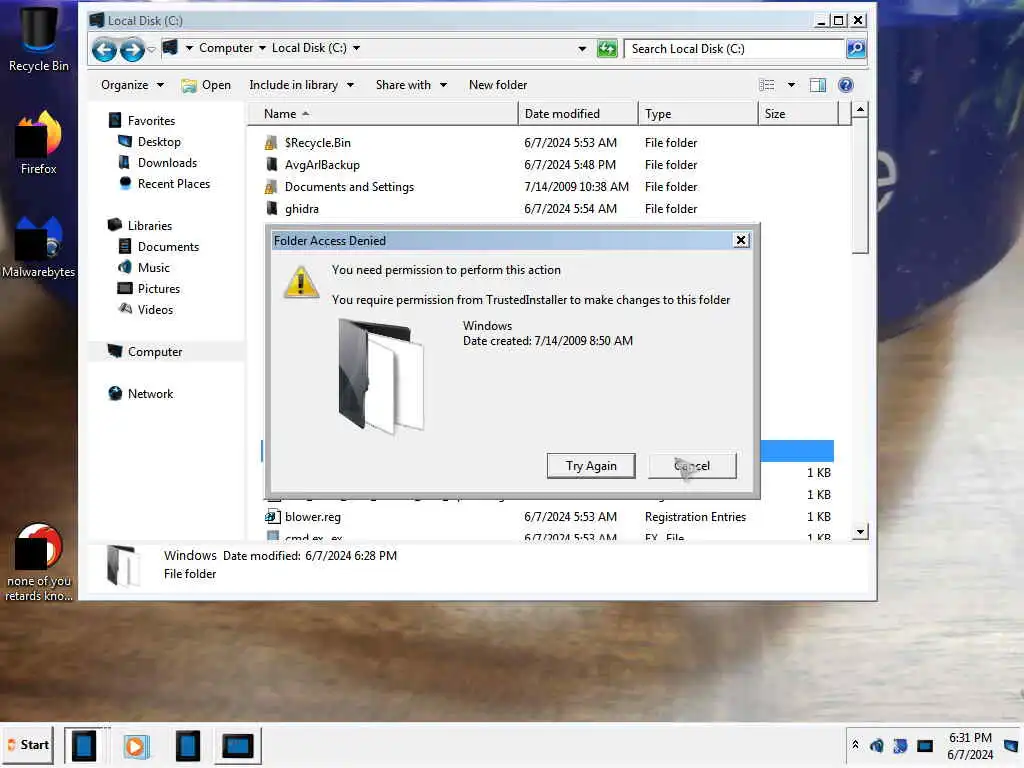The height and width of the screenshot is (768, 1024).
Task: Click the third taskbar icon
Action: (187, 745)
